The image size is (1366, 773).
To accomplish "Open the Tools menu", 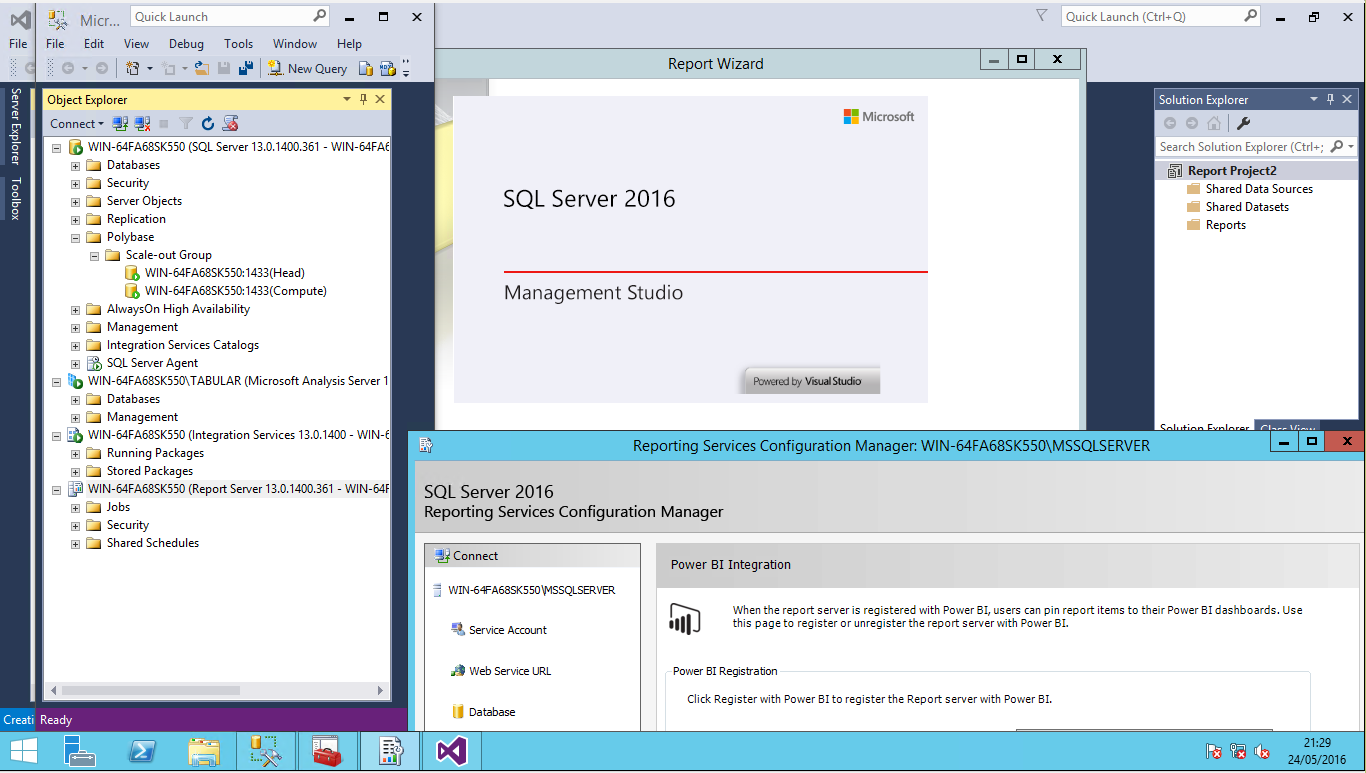I will pyautogui.click(x=238, y=43).
